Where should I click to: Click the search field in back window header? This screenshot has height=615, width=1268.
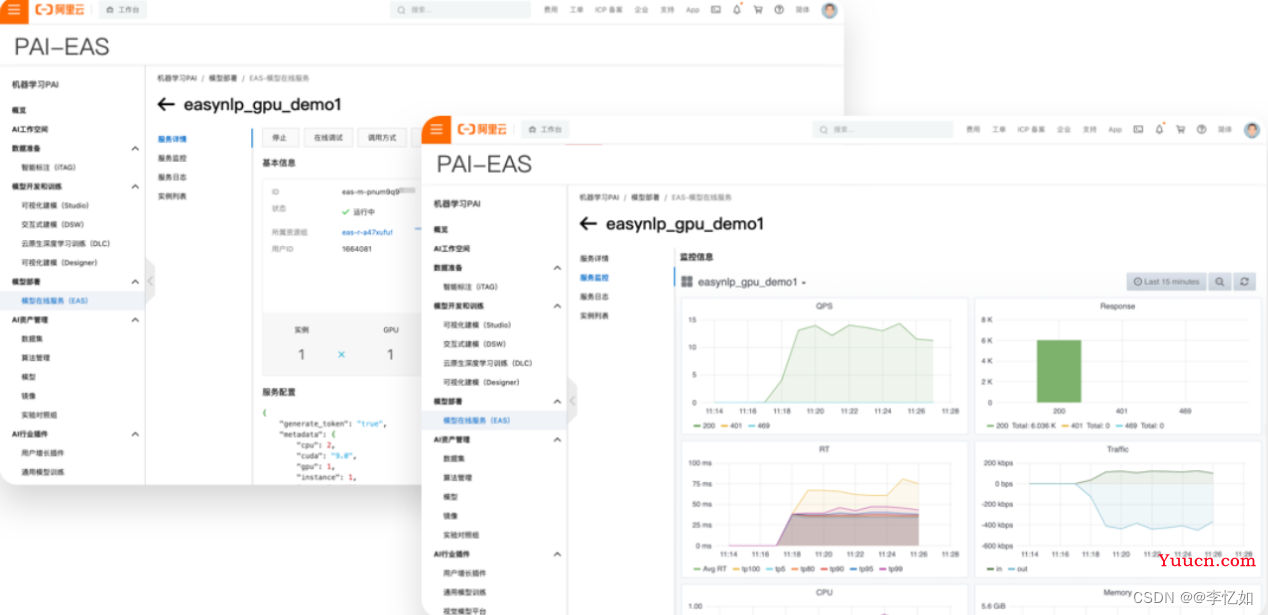[461, 9]
